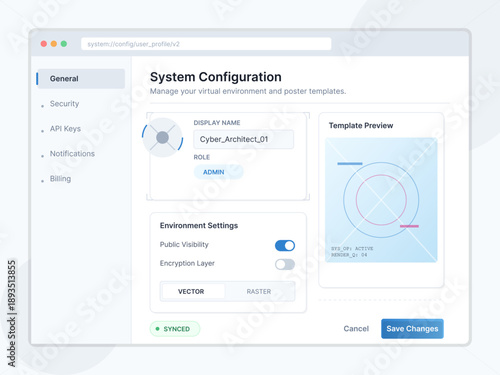Screen dimensions: 500x375
Task: Click the ADMIN role badge
Action: pyautogui.click(x=218, y=172)
